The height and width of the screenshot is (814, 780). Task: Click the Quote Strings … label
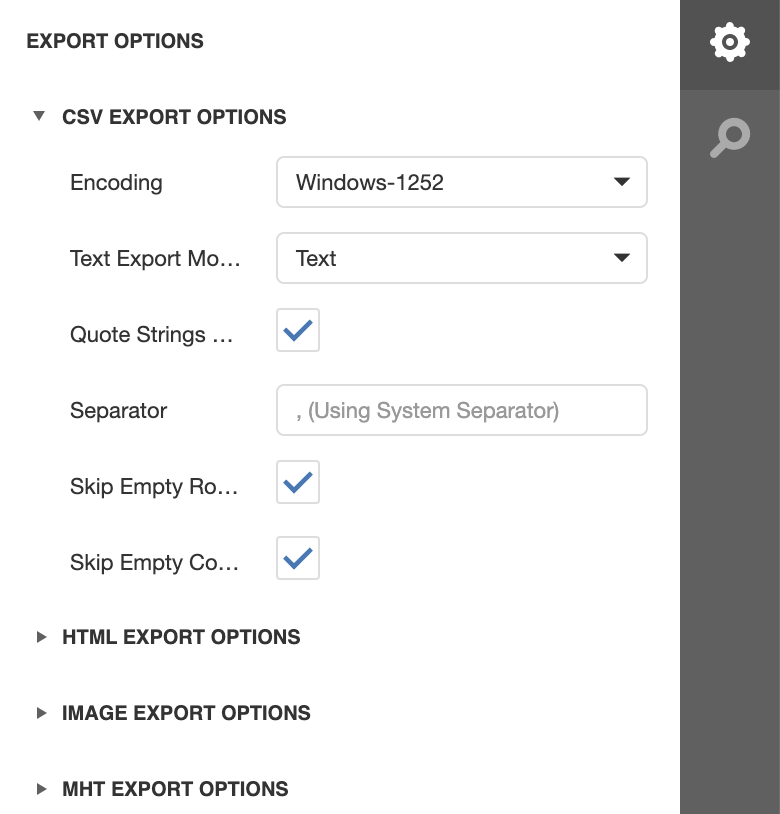pos(152,335)
